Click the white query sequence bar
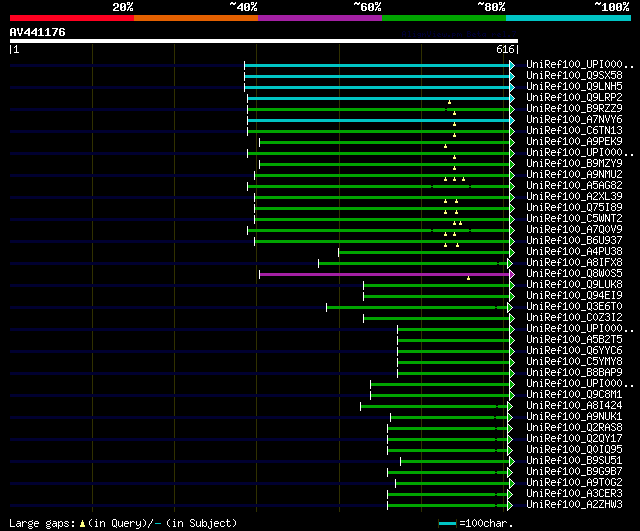 pyautogui.click(x=264, y=41)
